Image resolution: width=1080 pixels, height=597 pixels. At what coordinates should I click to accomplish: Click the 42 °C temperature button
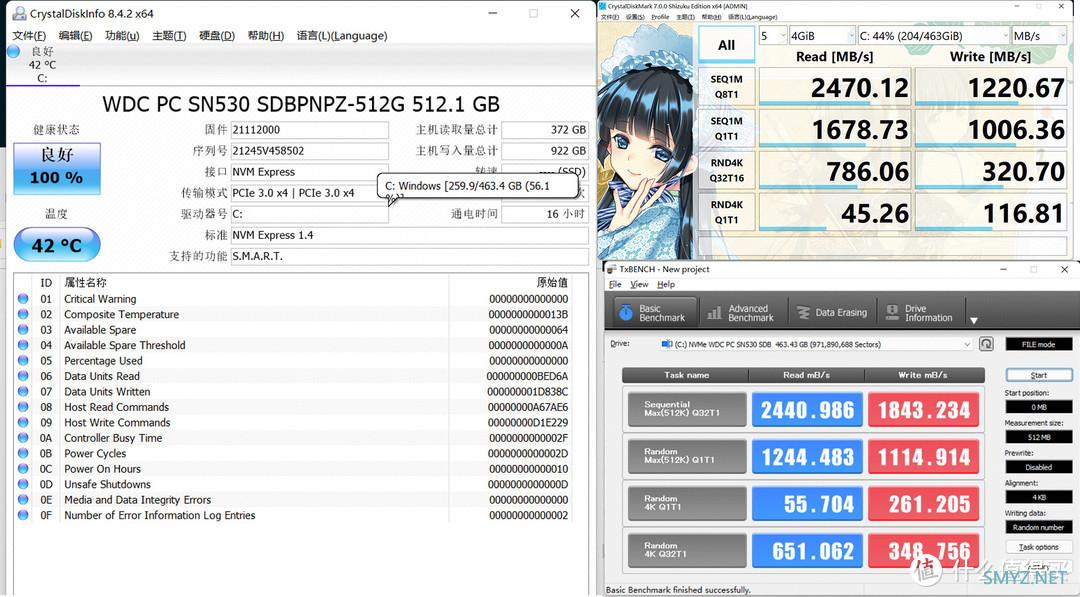click(x=57, y=245)
